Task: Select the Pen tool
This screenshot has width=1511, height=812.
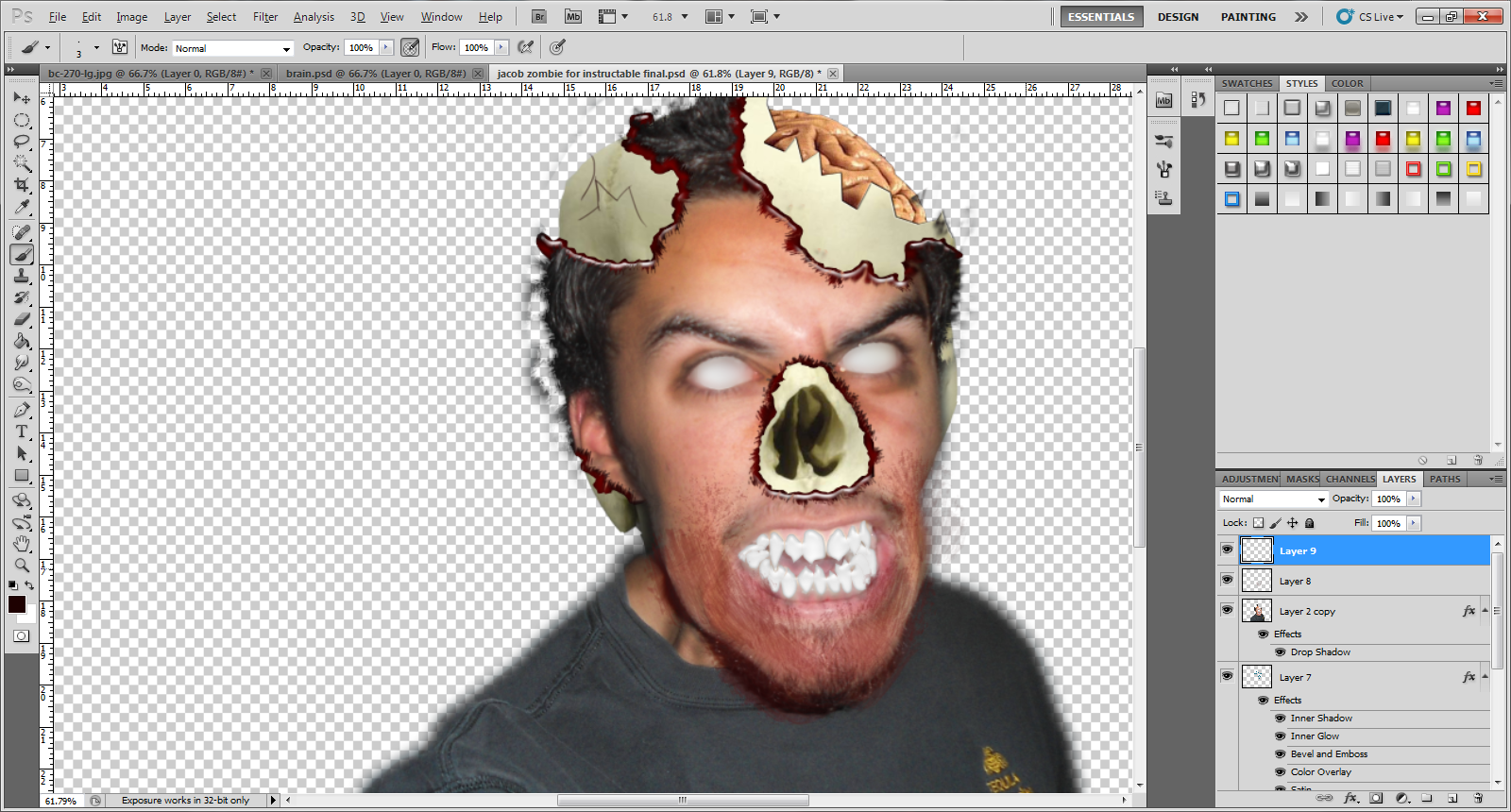Action: [x=21, y=410]
